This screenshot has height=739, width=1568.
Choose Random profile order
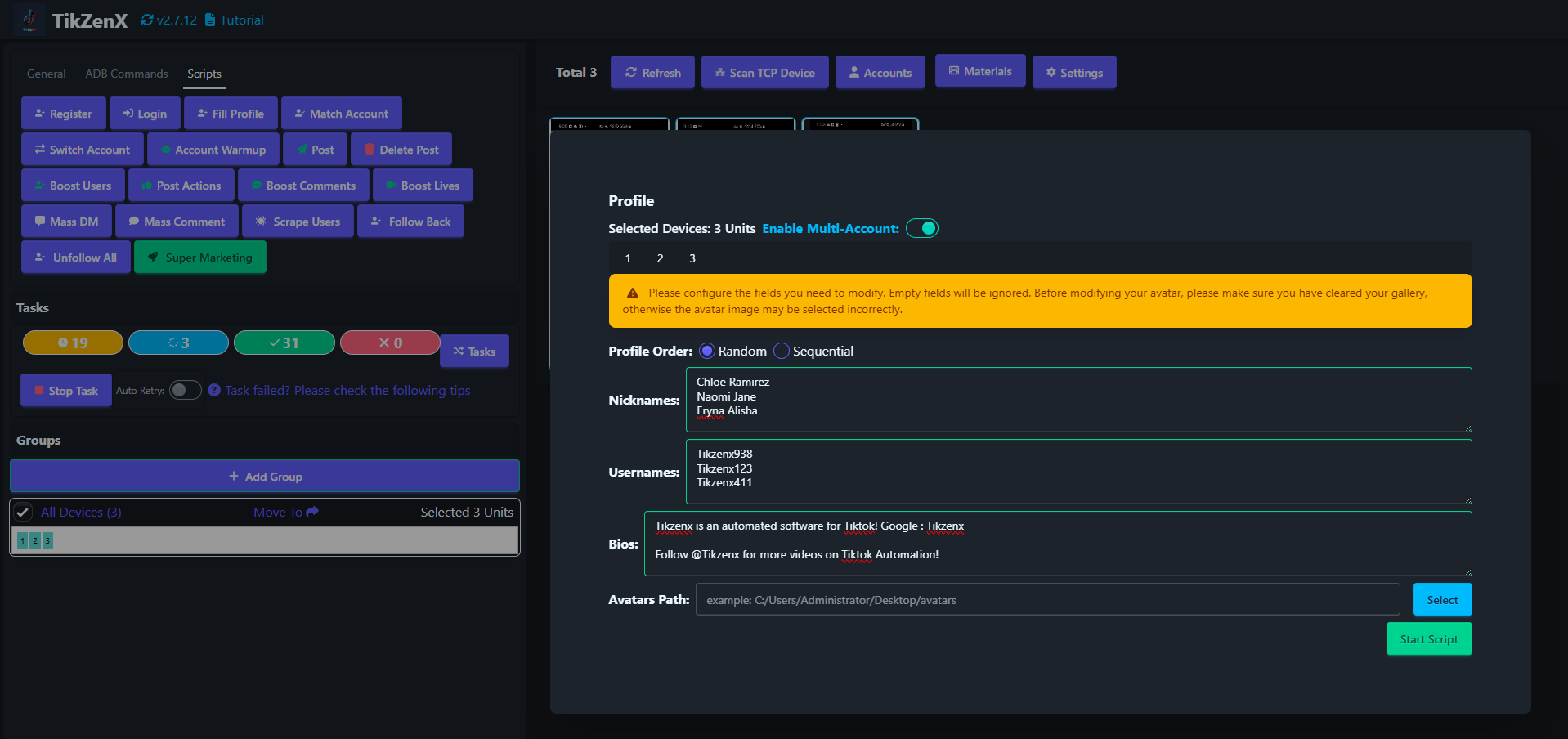pyautogui.click(x=707, y=351)
